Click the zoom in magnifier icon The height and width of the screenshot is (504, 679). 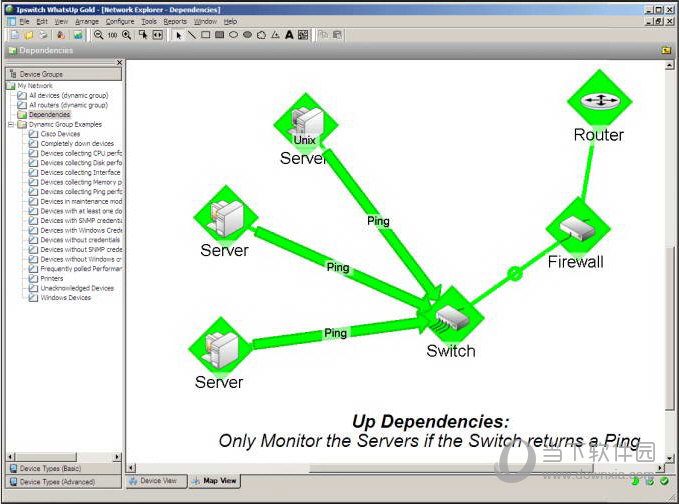point(126,35)
